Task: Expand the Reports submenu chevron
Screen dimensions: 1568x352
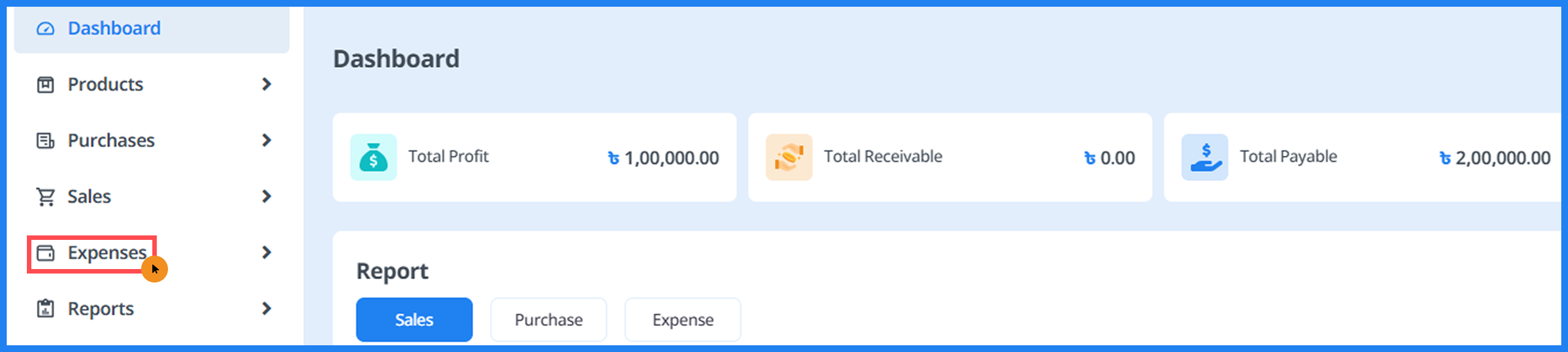Action: point(267,308)
